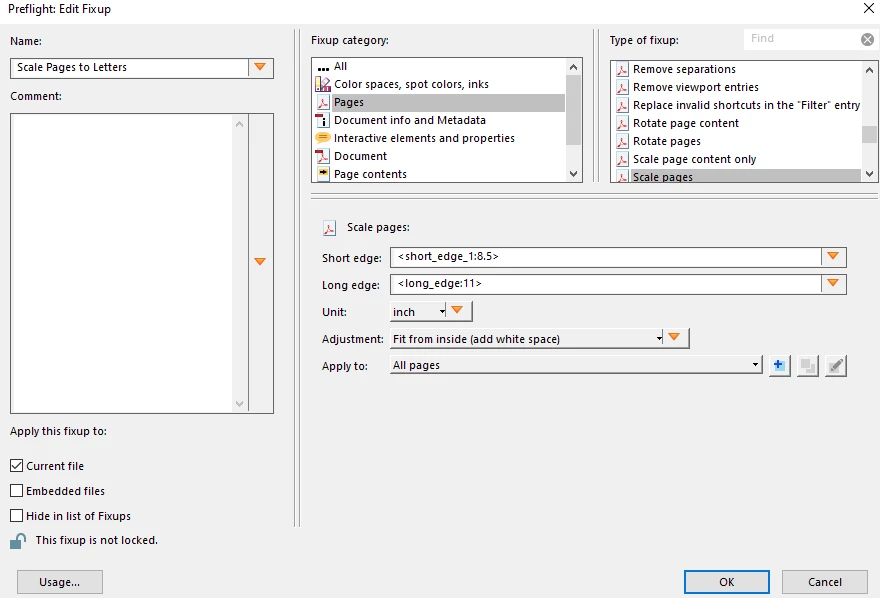The width and height of the screenshot is (880, 598).
Task: Click the All category dots icon
Action: [x=323, y=69]
